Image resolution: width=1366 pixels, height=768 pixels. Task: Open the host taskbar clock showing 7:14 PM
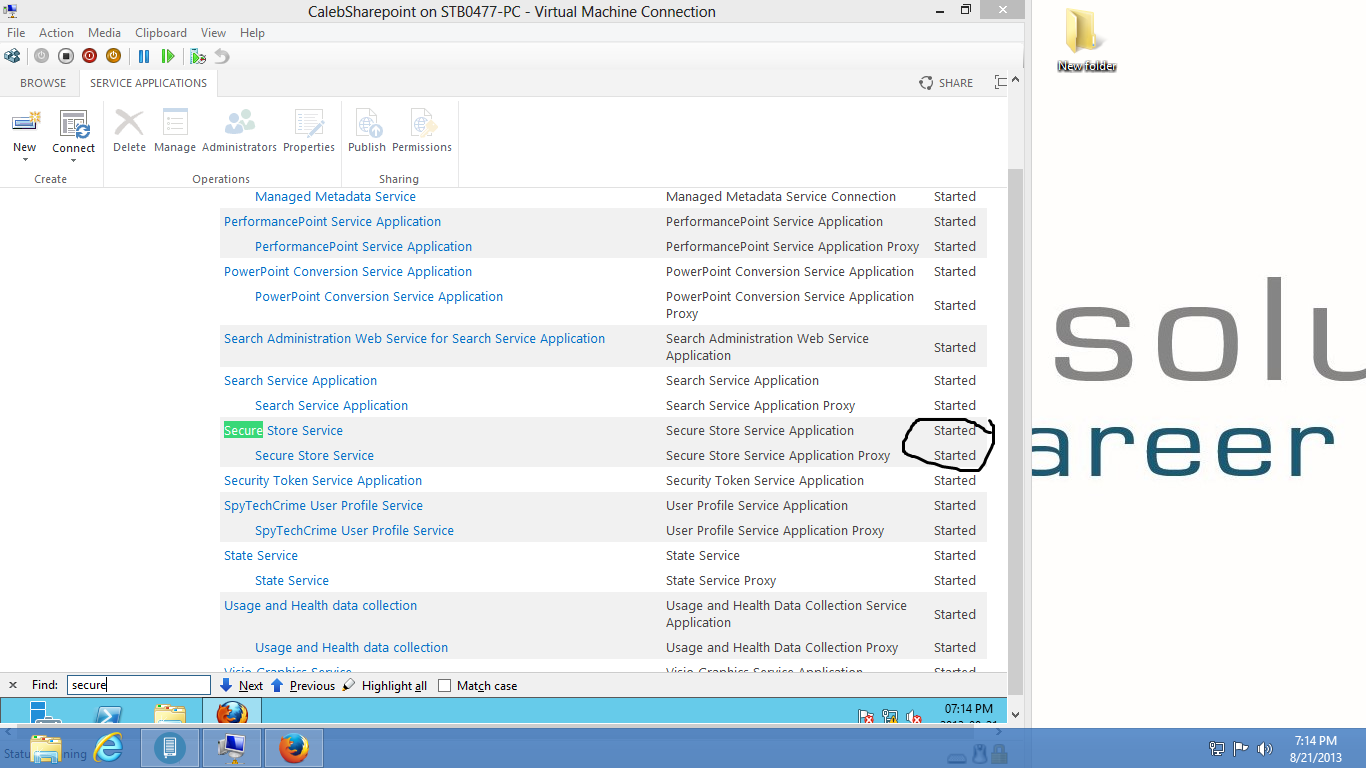click(1316, 748)
